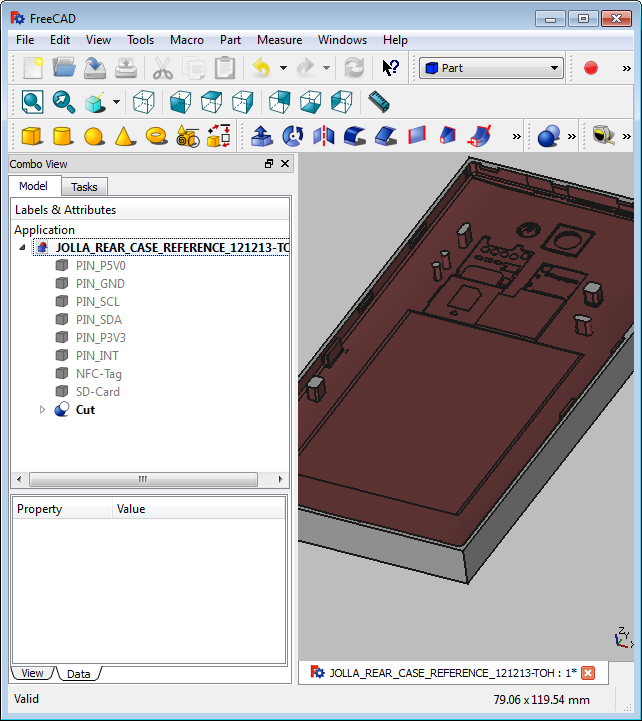The image size is (642, 721).
Task: Create a ruled surface
Action: pyautogui.click(x=417, y=136)
